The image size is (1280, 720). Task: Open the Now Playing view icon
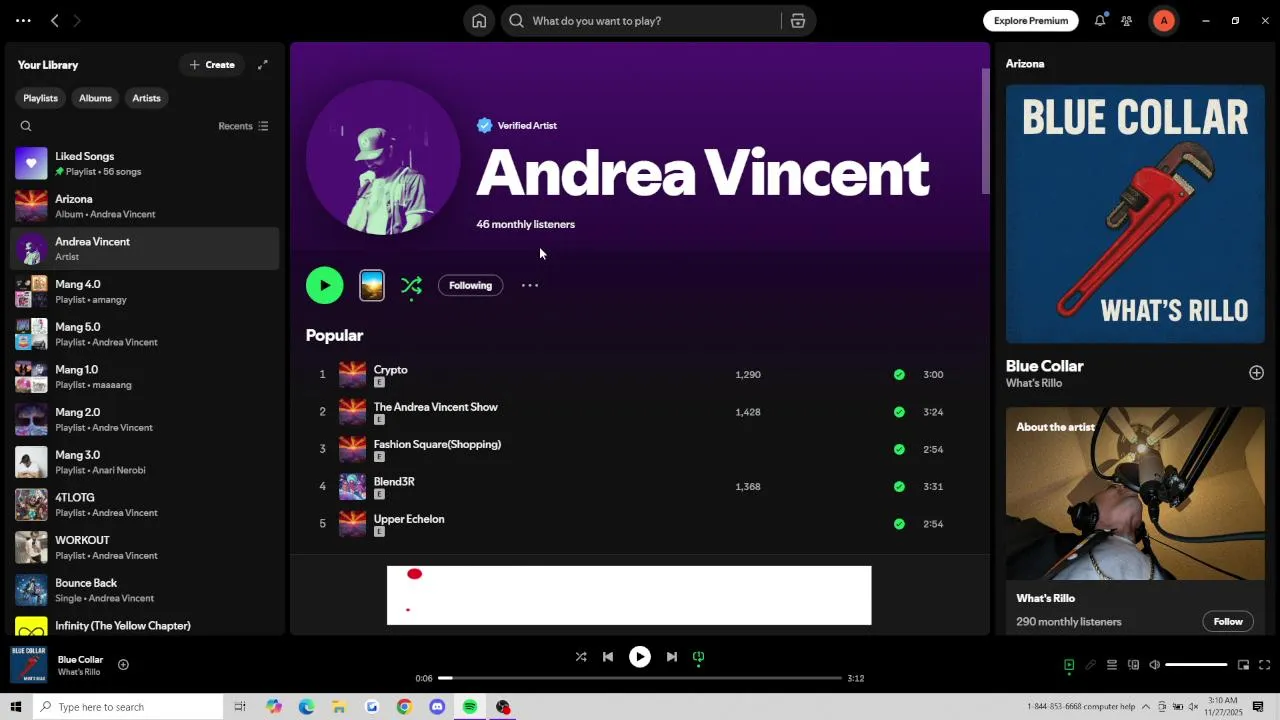pos(1069,665)
